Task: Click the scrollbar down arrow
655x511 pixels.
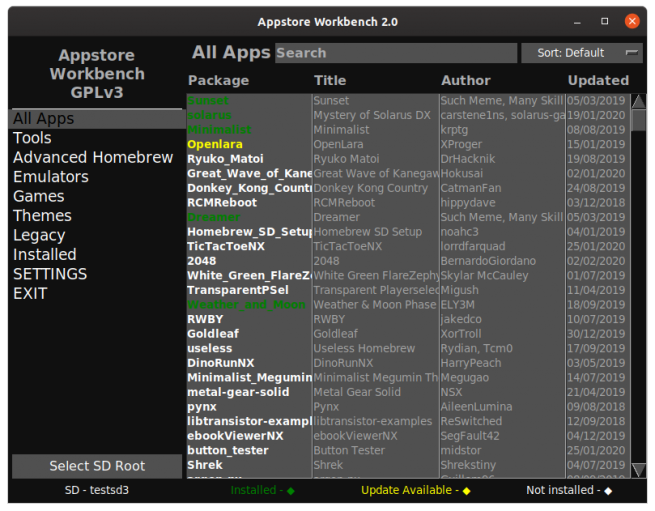Action: [x=638, y=470]
